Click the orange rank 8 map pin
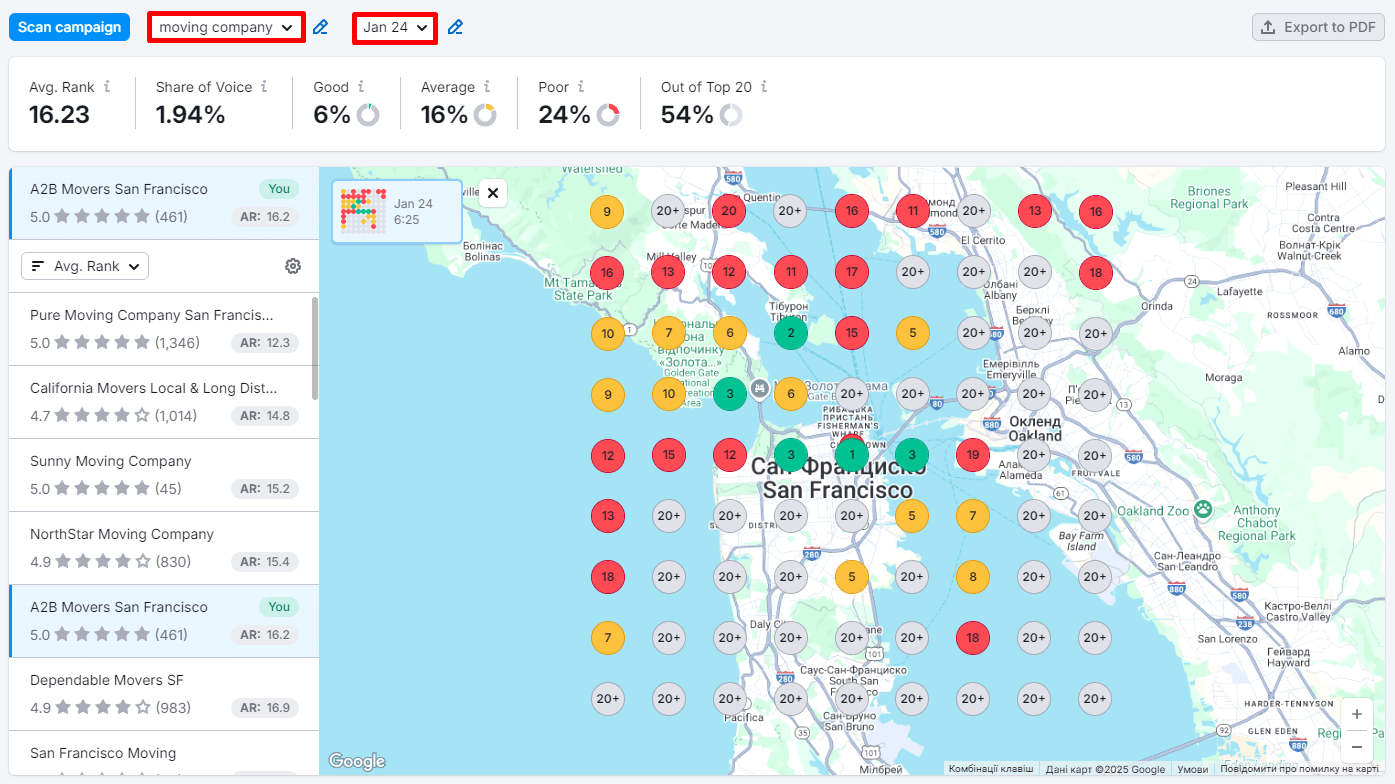This screenshot has width=1395, height=784. (x=973, y=577)
